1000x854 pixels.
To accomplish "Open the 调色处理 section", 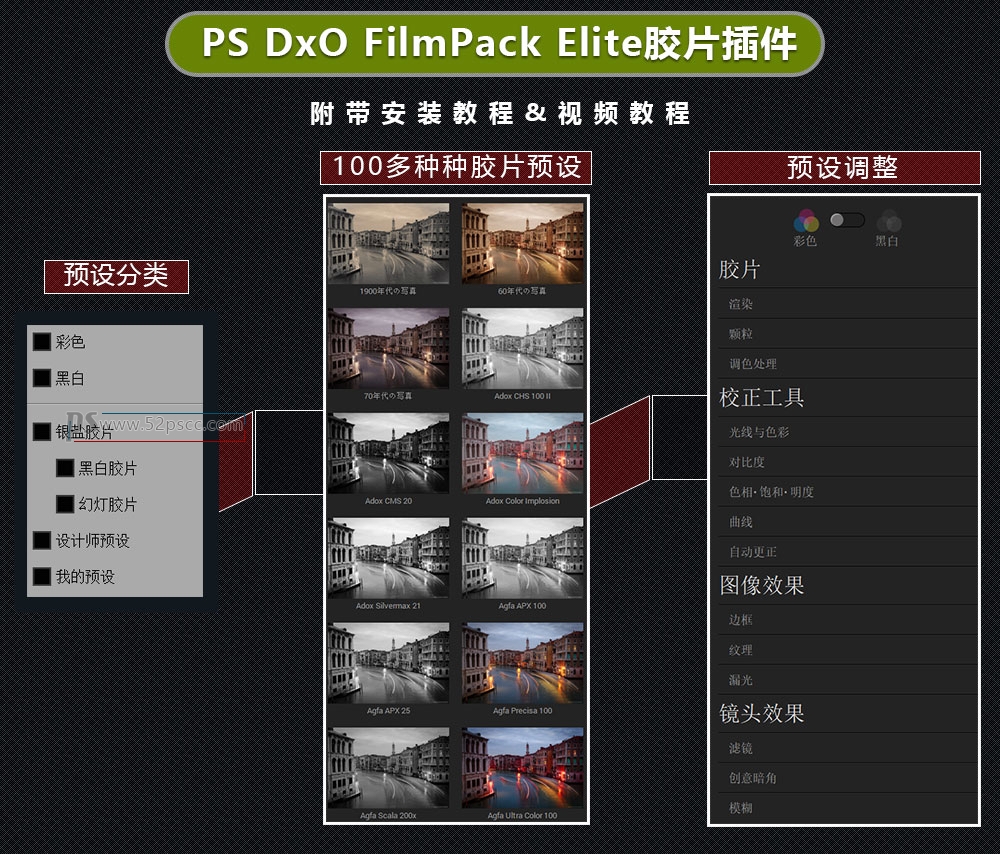I will (848, 364).
